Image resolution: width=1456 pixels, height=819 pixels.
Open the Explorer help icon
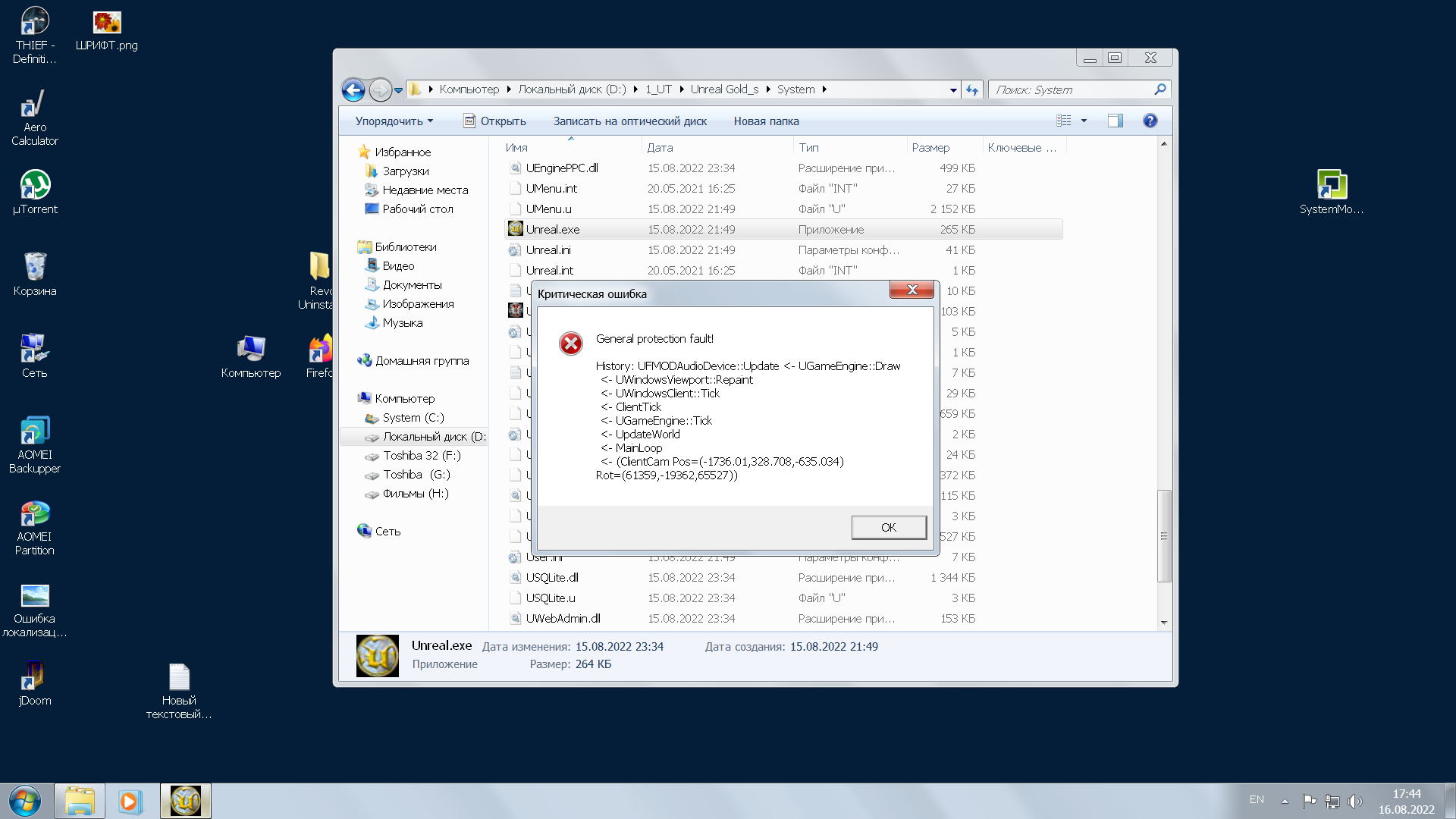point(1150,121)
